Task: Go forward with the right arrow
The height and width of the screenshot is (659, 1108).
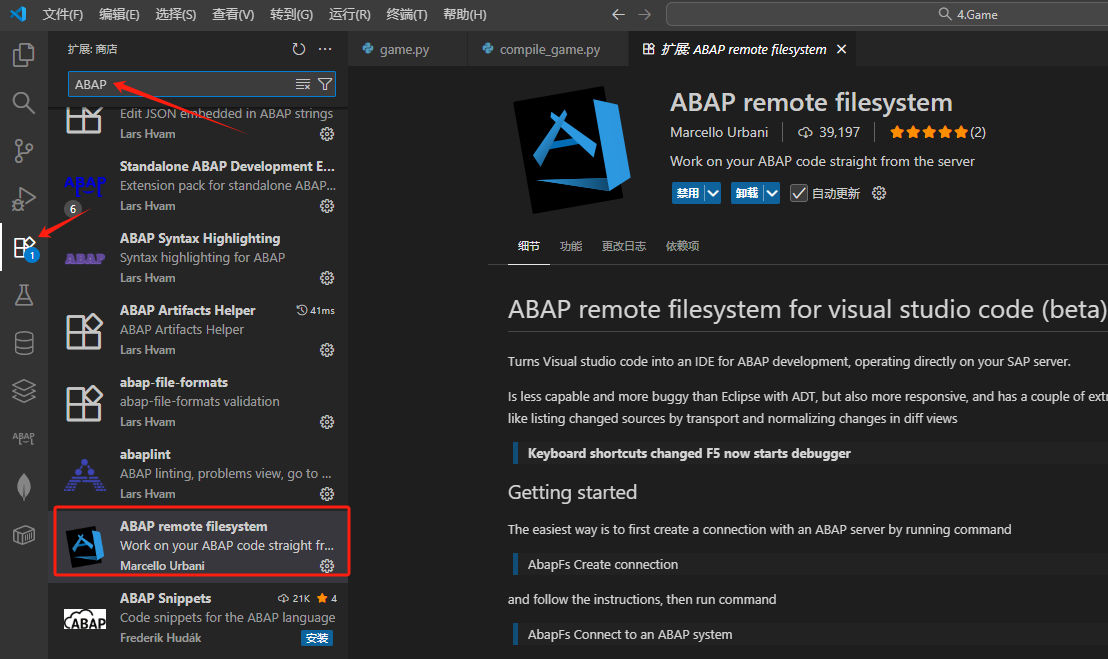Action: (644, 14)
